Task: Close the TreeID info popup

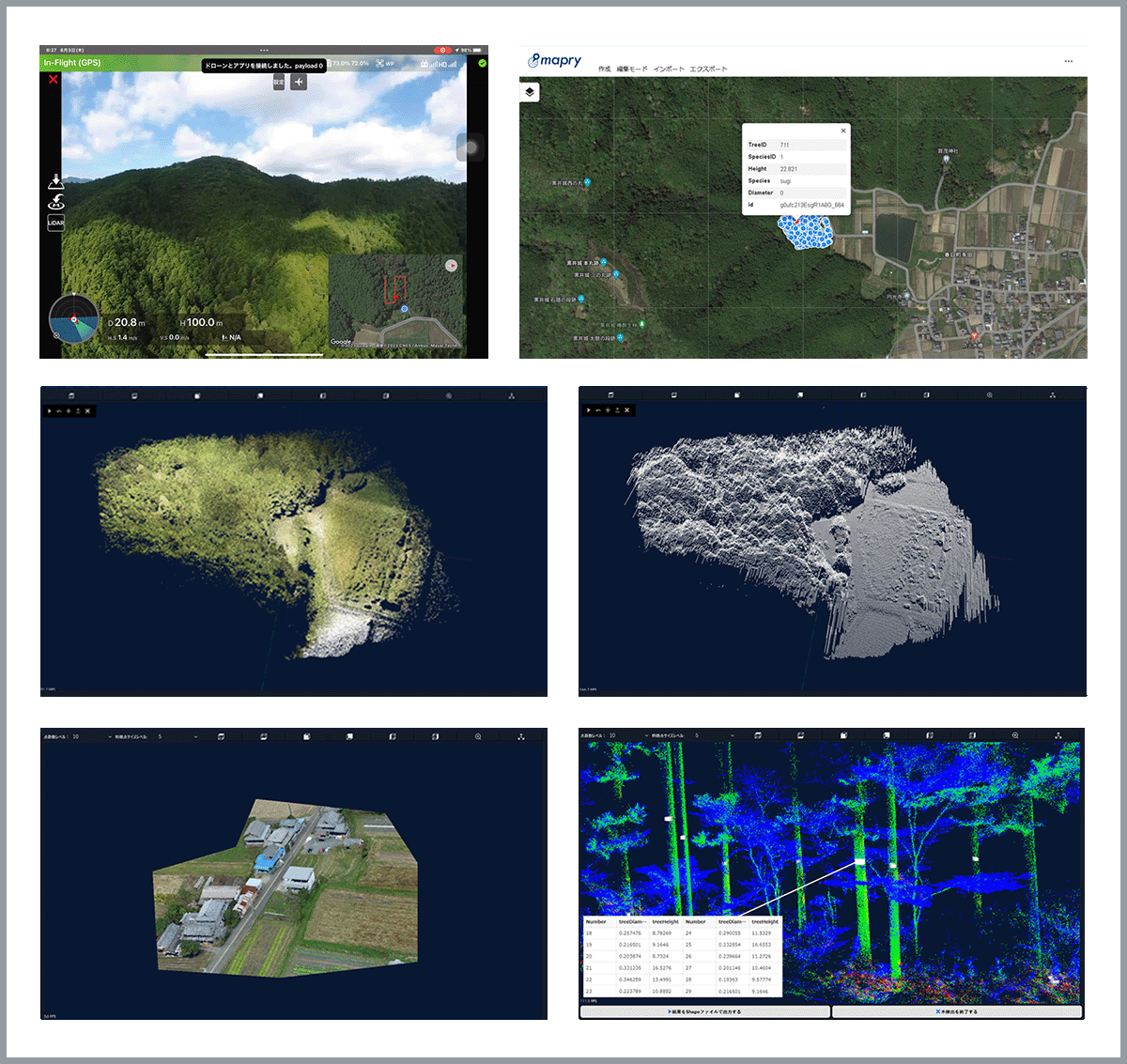Action: click(842, 131)
